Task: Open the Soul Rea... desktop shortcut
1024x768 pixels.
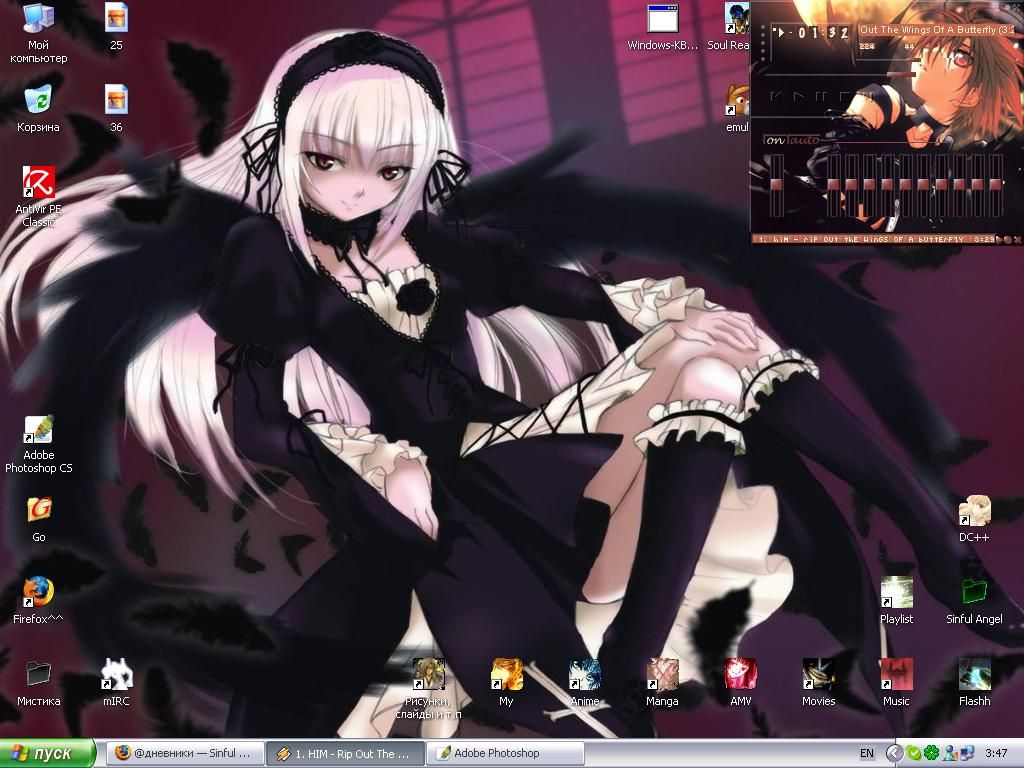Action: point(728,27)
